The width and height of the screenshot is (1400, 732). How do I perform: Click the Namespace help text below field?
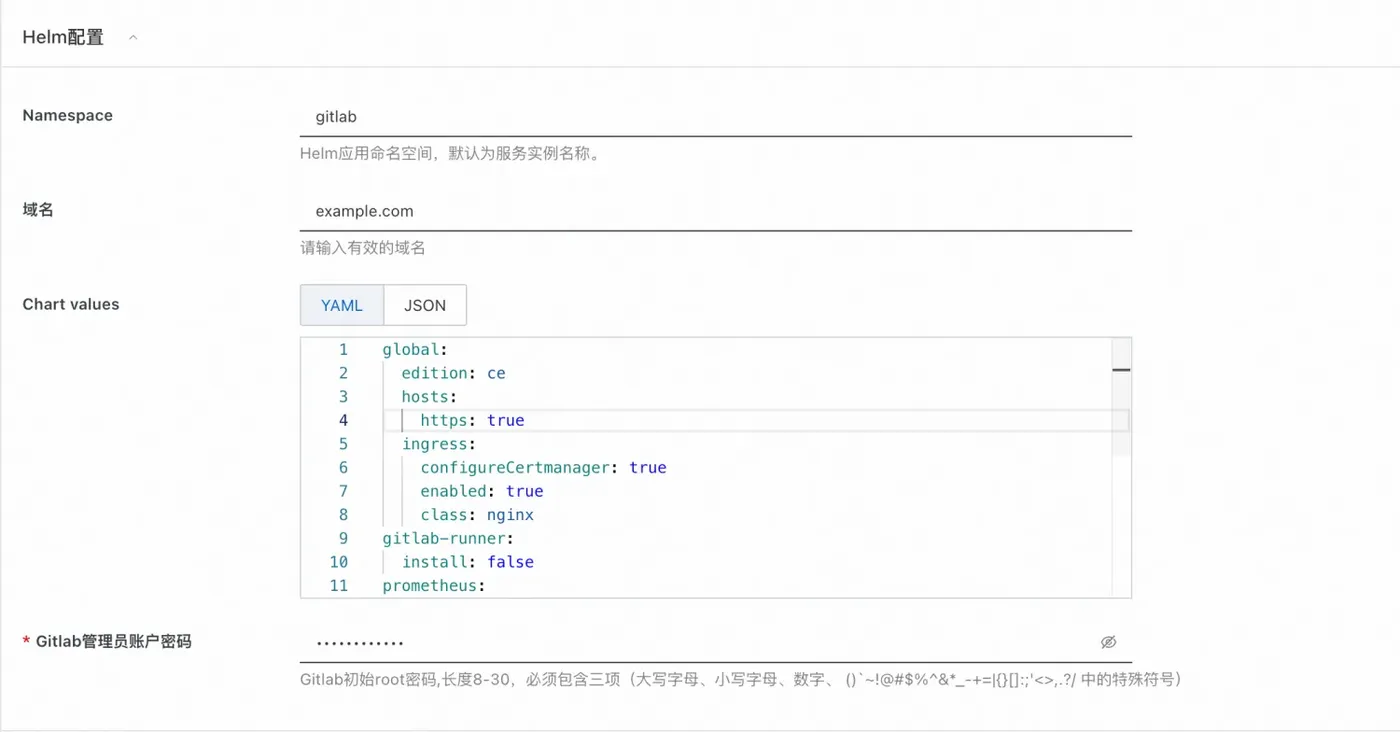pos(453,154)
